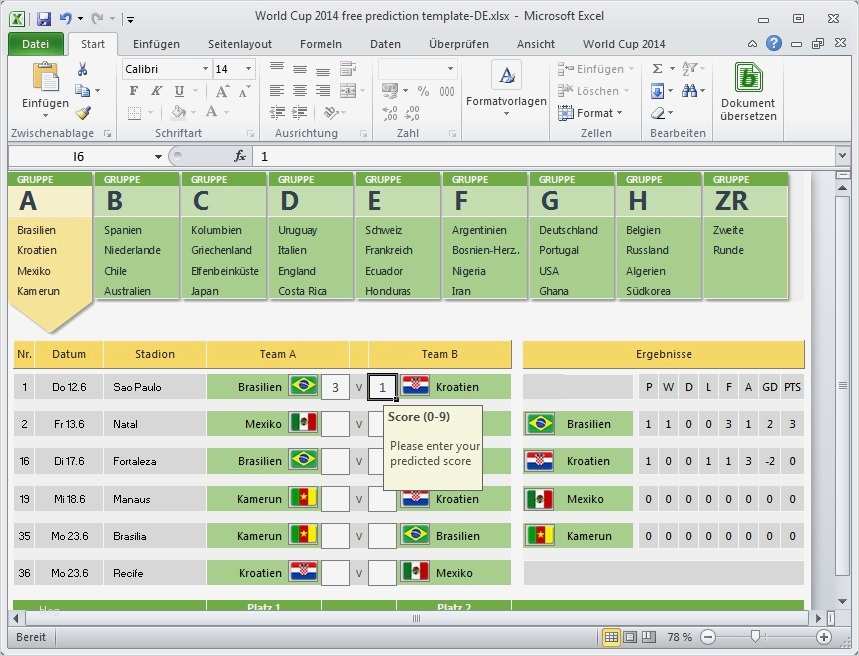Open the font size dropdown

(249, 69)
